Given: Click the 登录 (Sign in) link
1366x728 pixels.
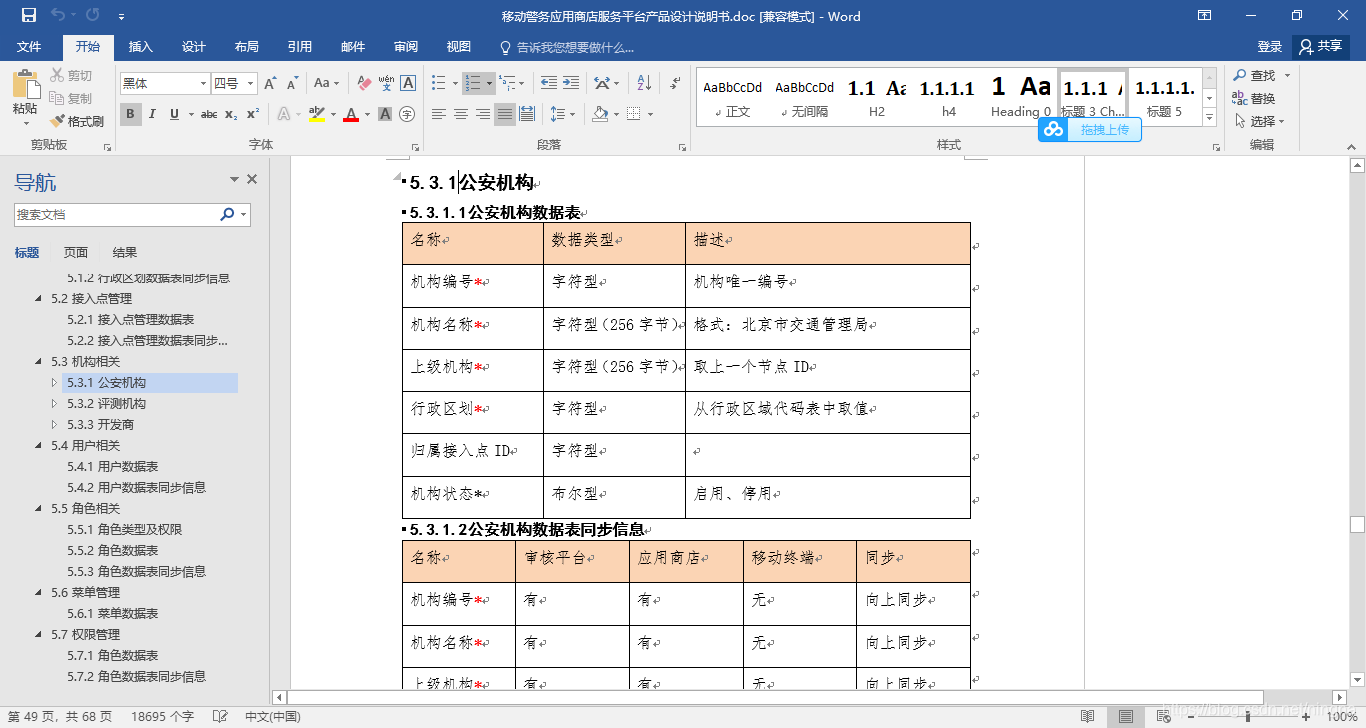Looking at the screenshot, I should tap(1270, 47).
